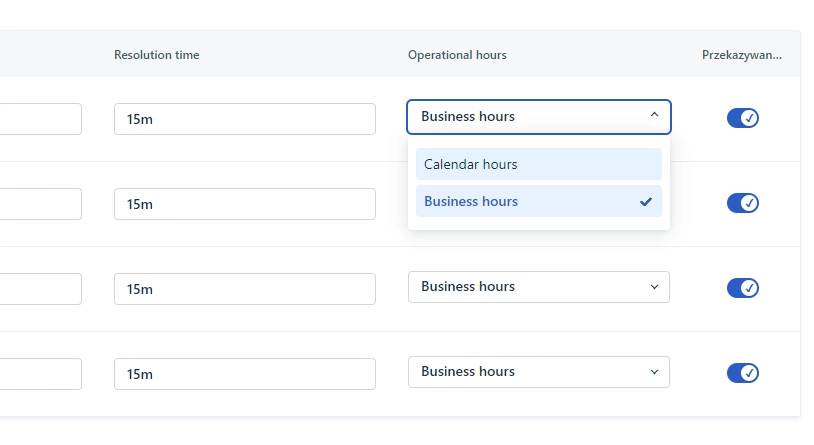Screen dimensions: 814x445
Task: Click the truncated Przekazywan... column header
Action: click(x=741, y=55)
